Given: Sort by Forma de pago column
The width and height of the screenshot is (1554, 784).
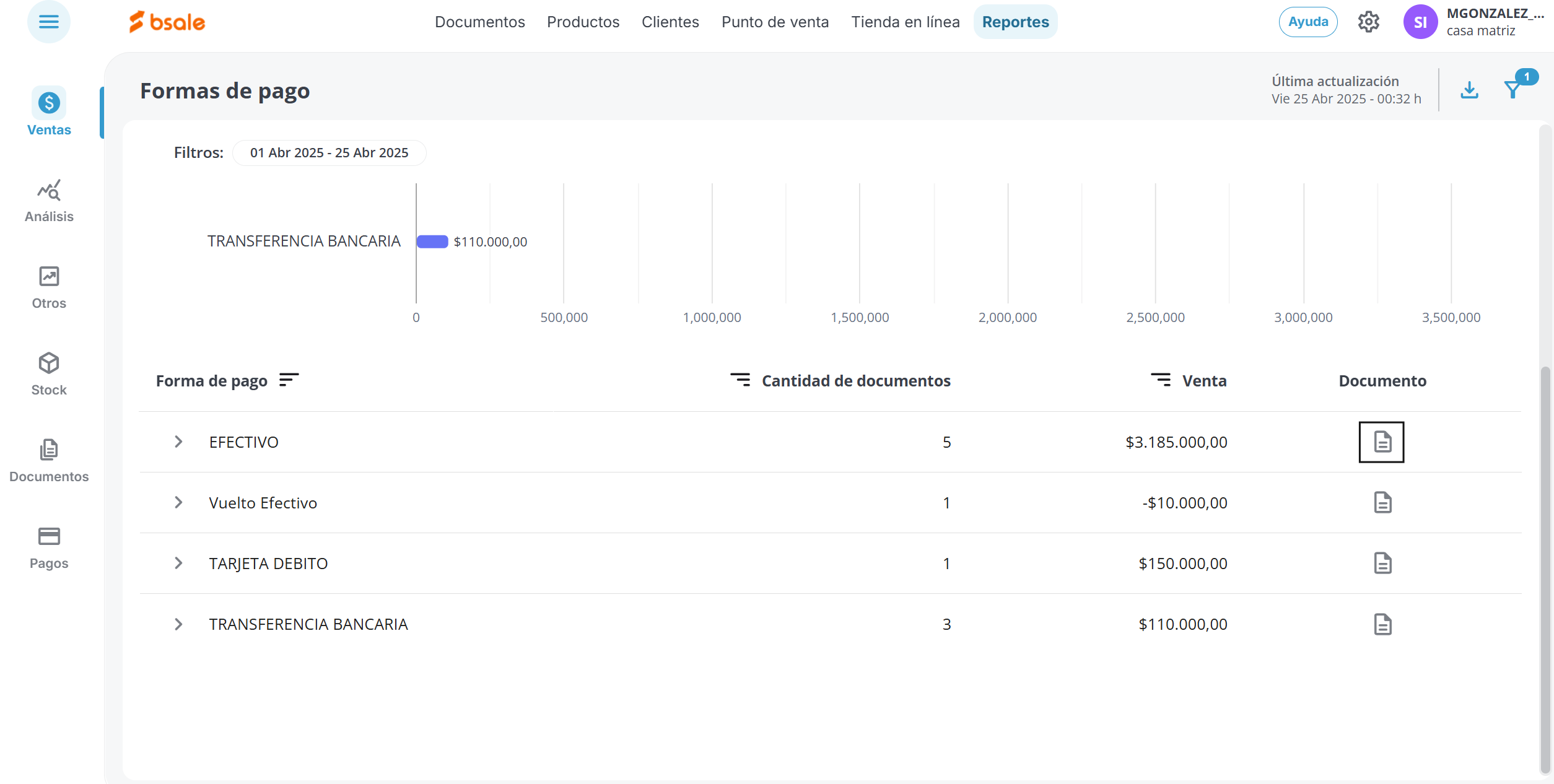Looking at the screenshot, I should (x=289, y=380).
